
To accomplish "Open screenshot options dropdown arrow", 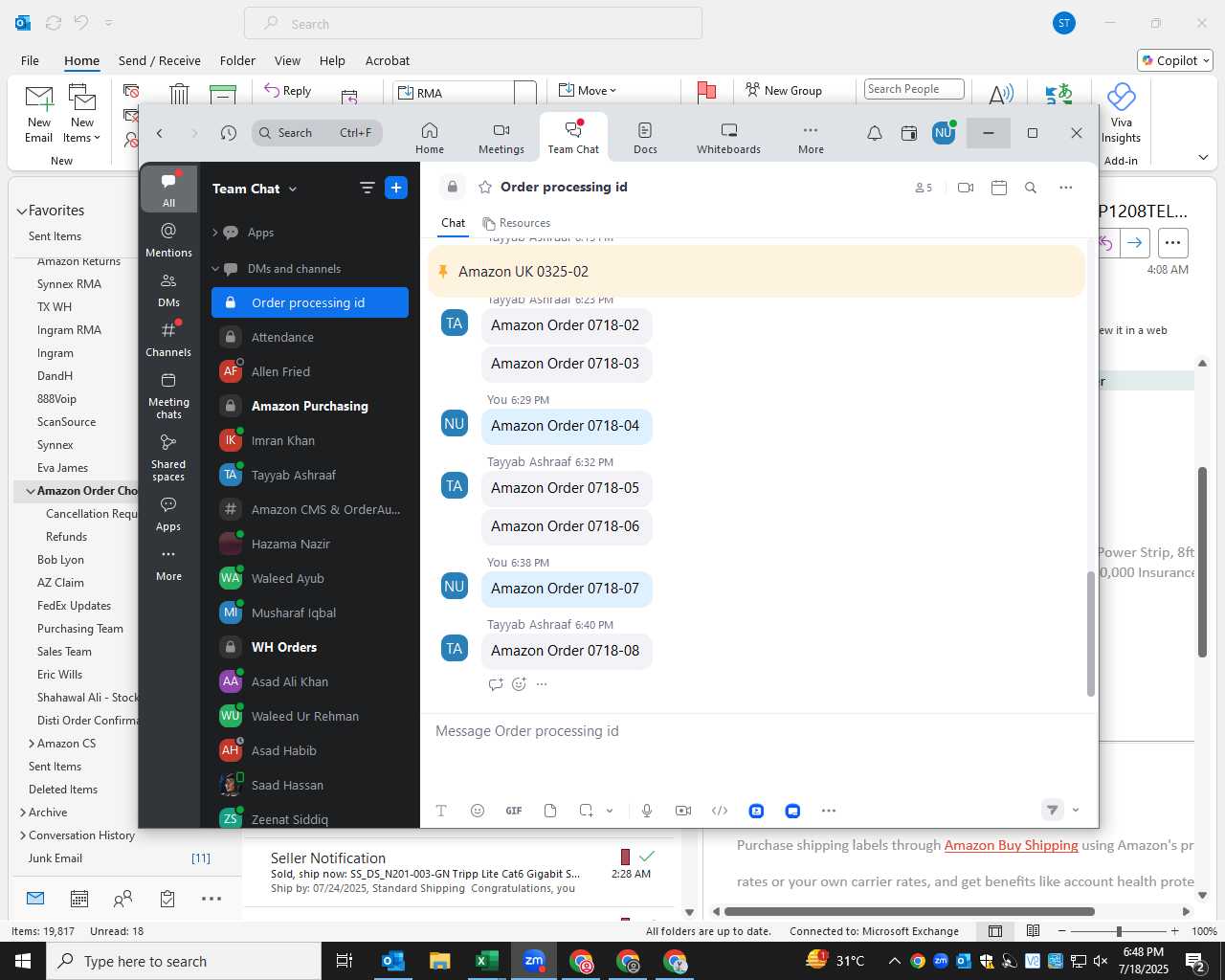I will 610,811.
